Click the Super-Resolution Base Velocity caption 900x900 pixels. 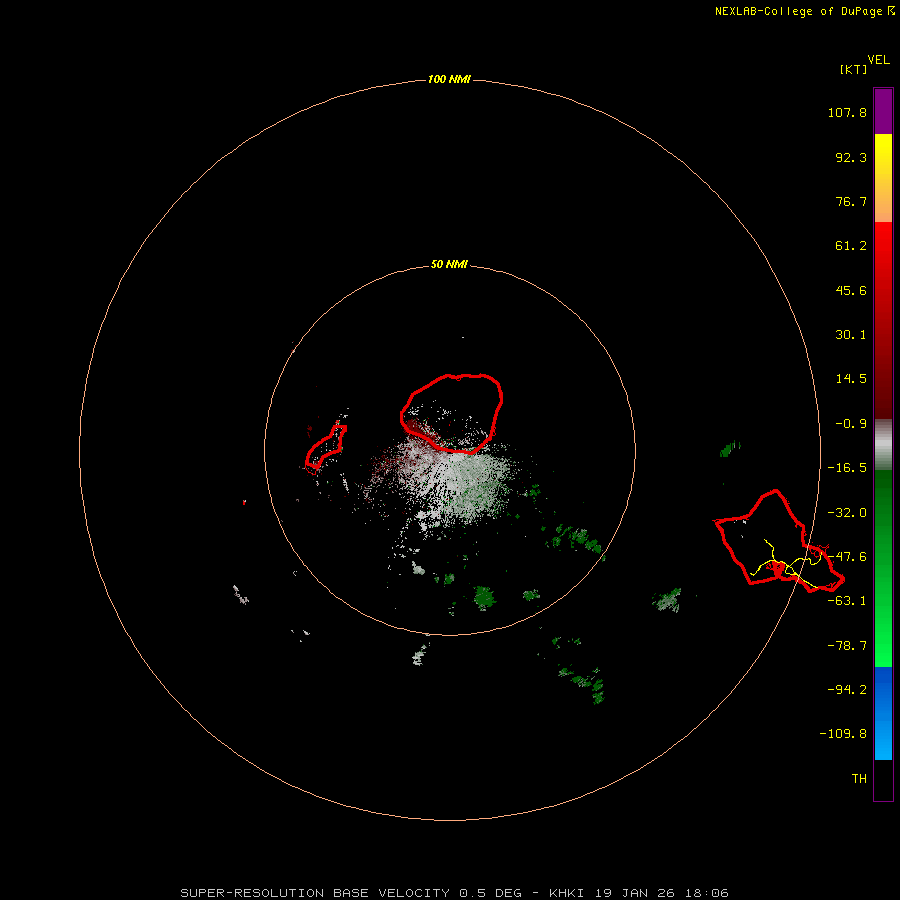[x=455, y=893]
